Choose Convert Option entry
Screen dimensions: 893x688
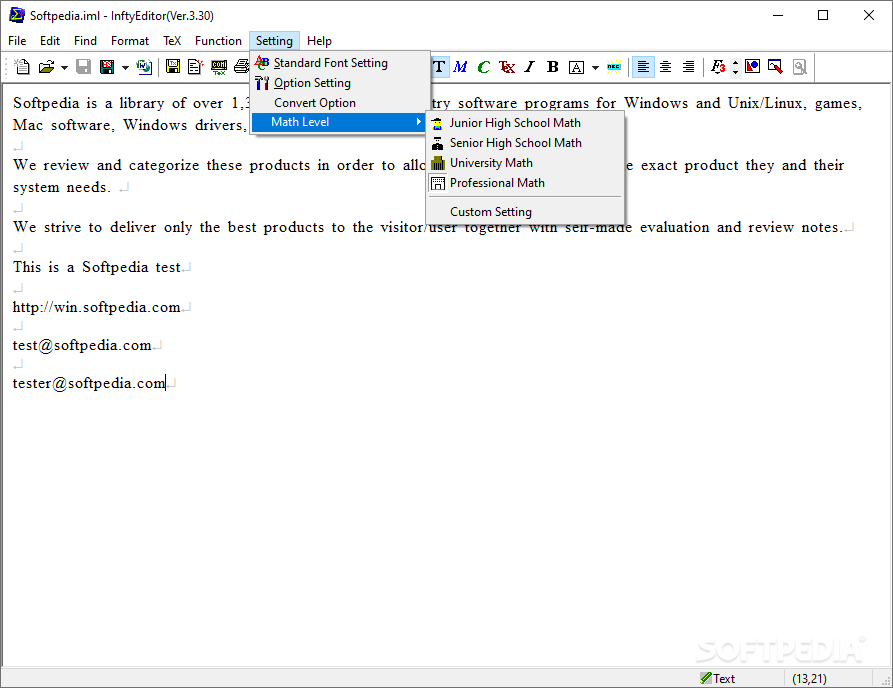coord(340,103)
